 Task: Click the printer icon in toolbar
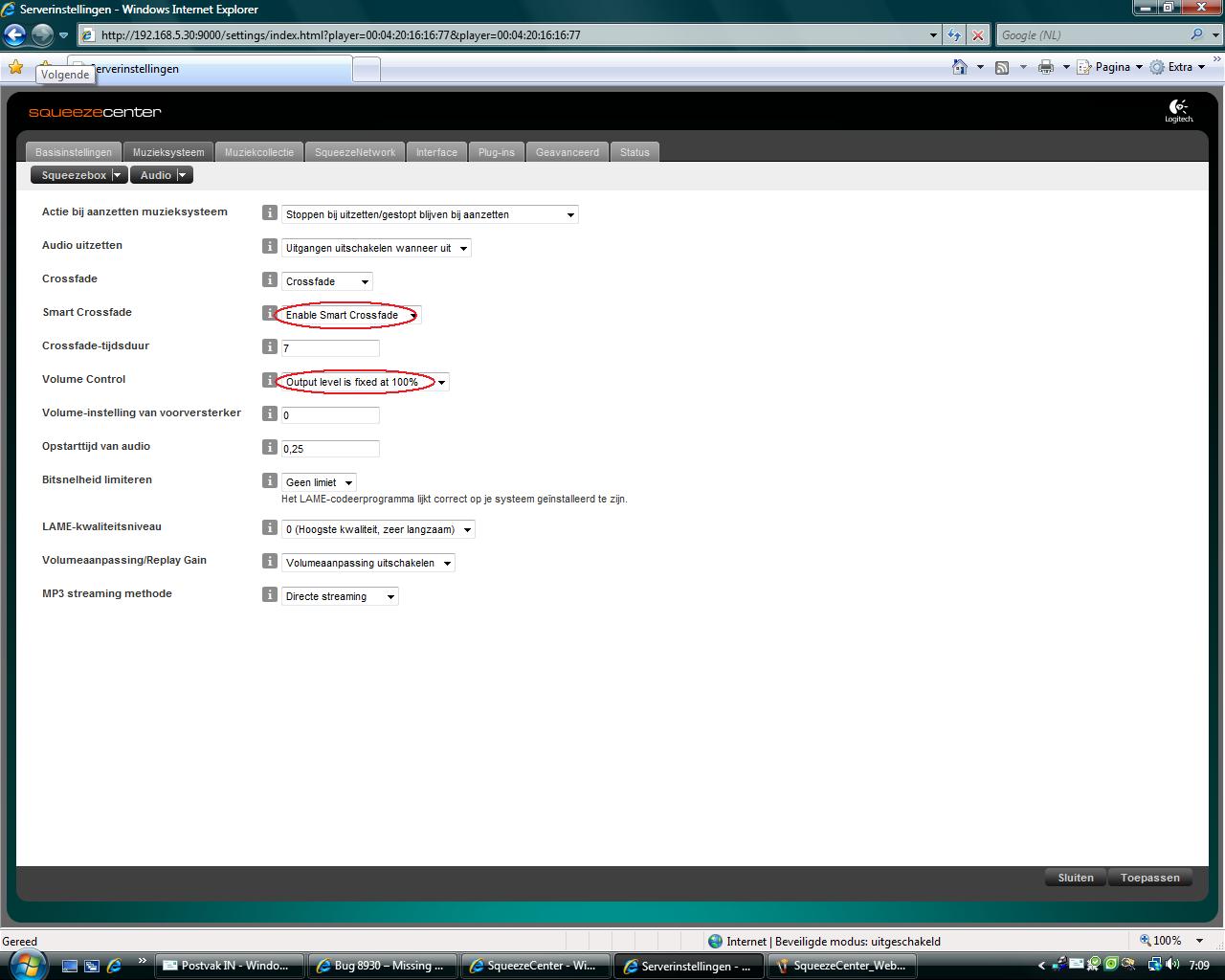click(x=1046, y=67)
